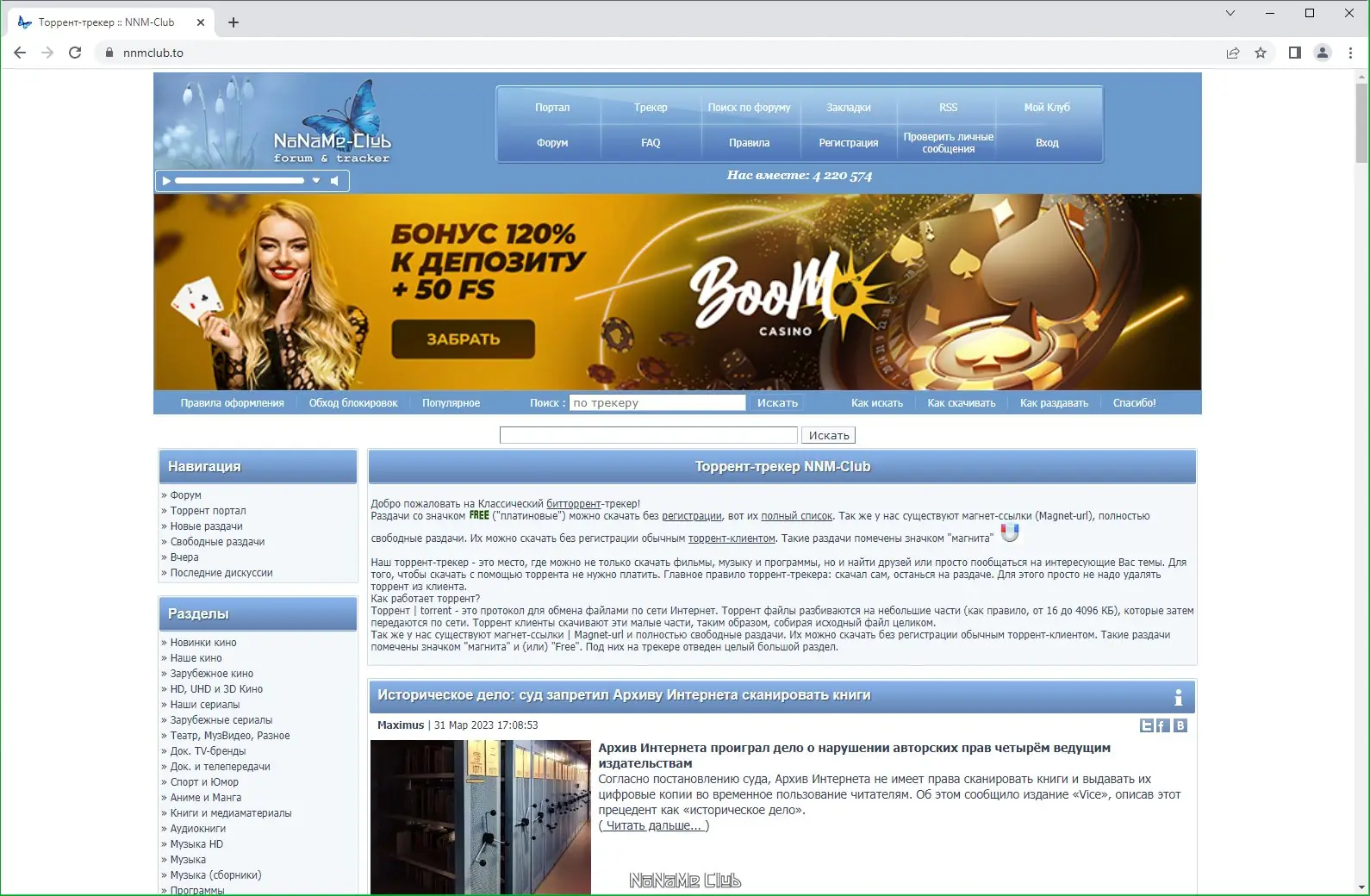This screenshot has height=896, width=1370.
Task: Open Последние дискуссии in Навигация
Action: point(221,573)
